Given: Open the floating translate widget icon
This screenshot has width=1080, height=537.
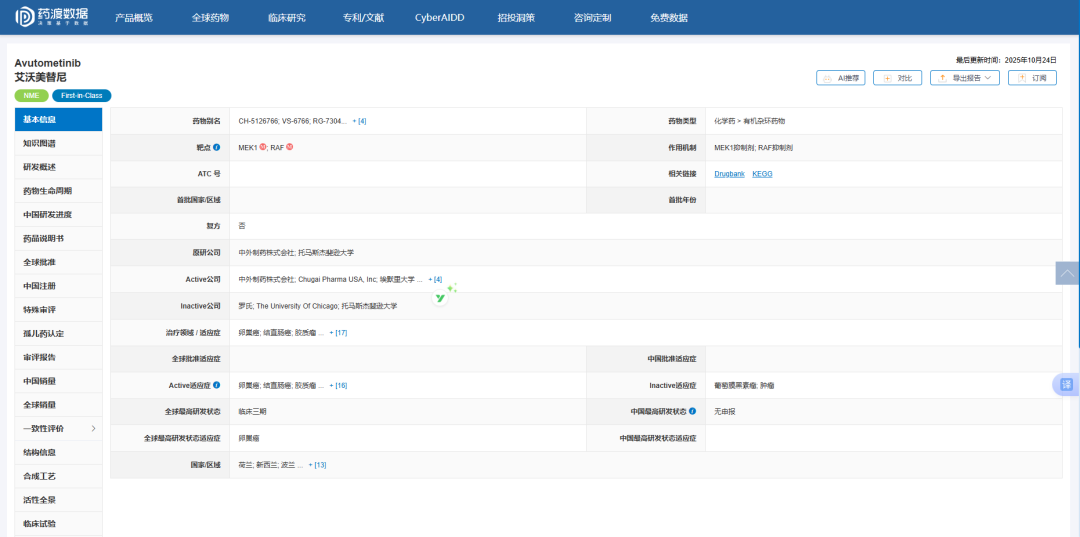Looking at the screenshot, I should pos(1066,385).
